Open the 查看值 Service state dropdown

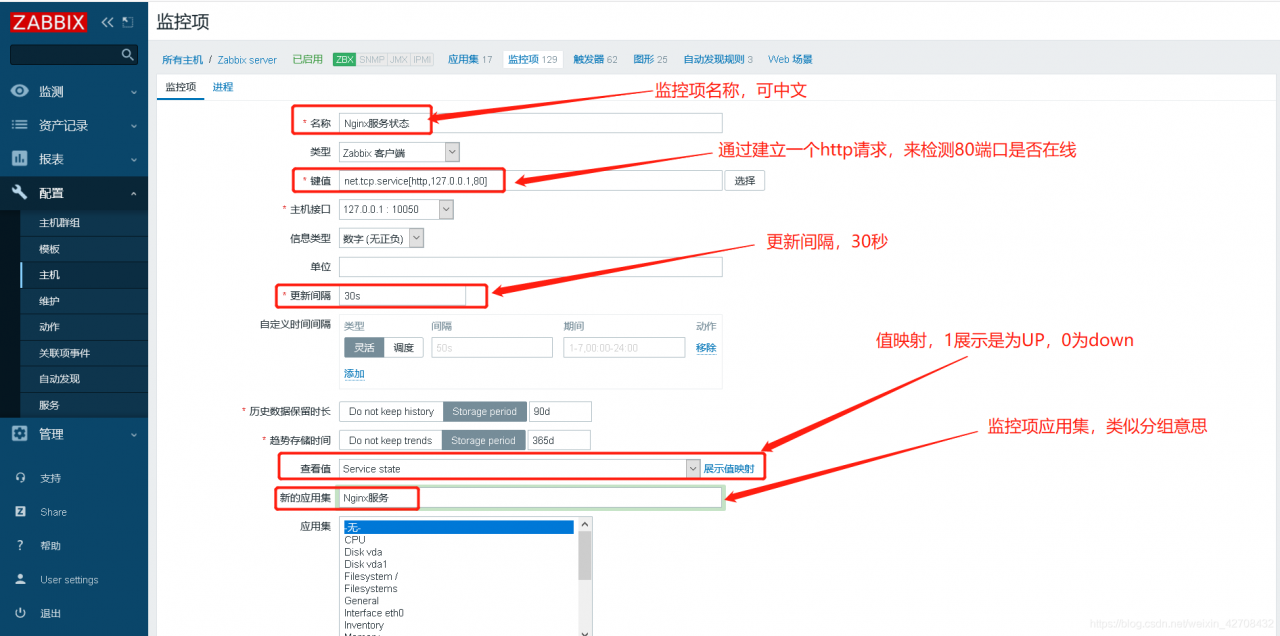pos(519,468)
